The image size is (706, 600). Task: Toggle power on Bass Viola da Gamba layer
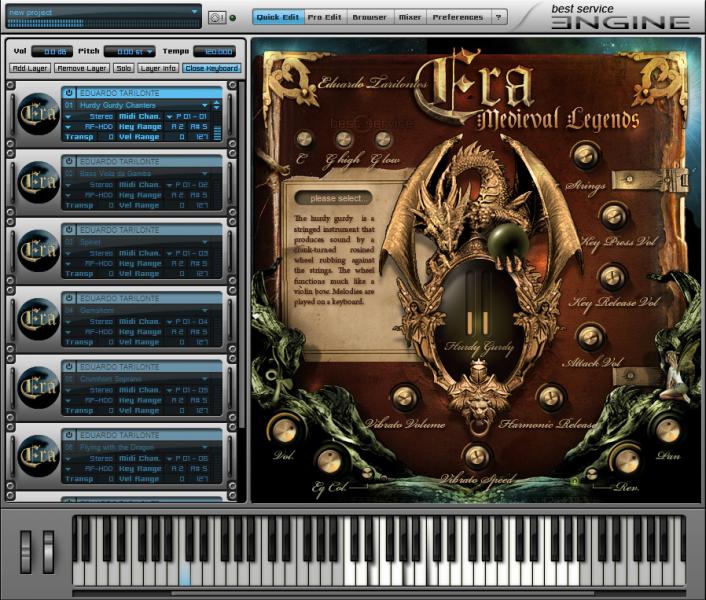point(69,161)
